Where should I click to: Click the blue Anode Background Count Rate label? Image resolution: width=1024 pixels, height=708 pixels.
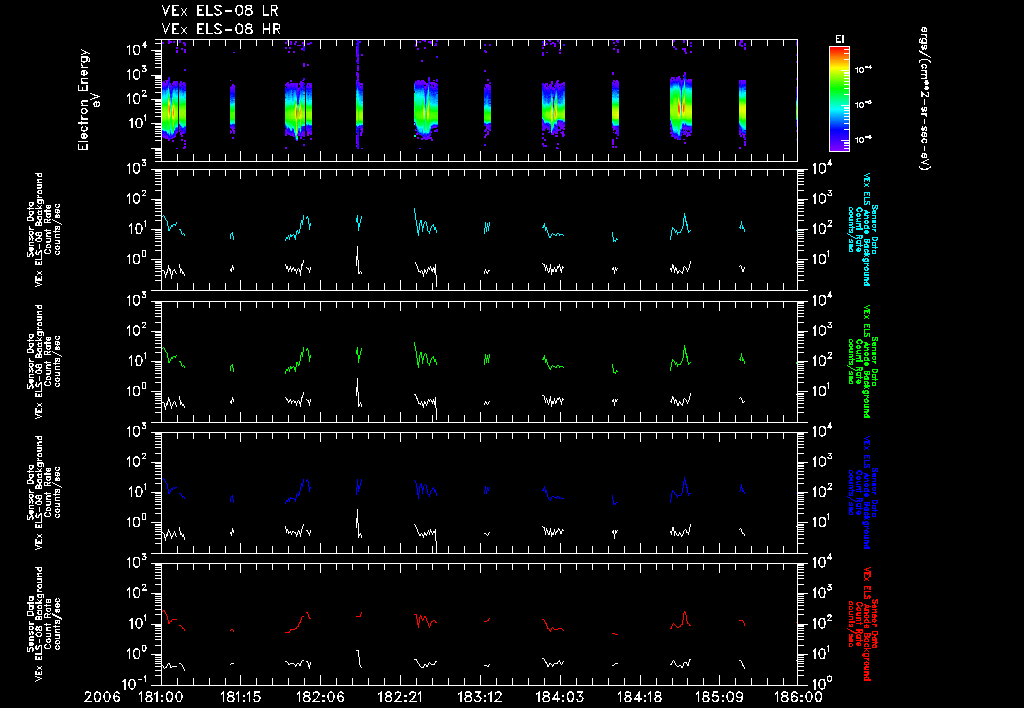863,492
